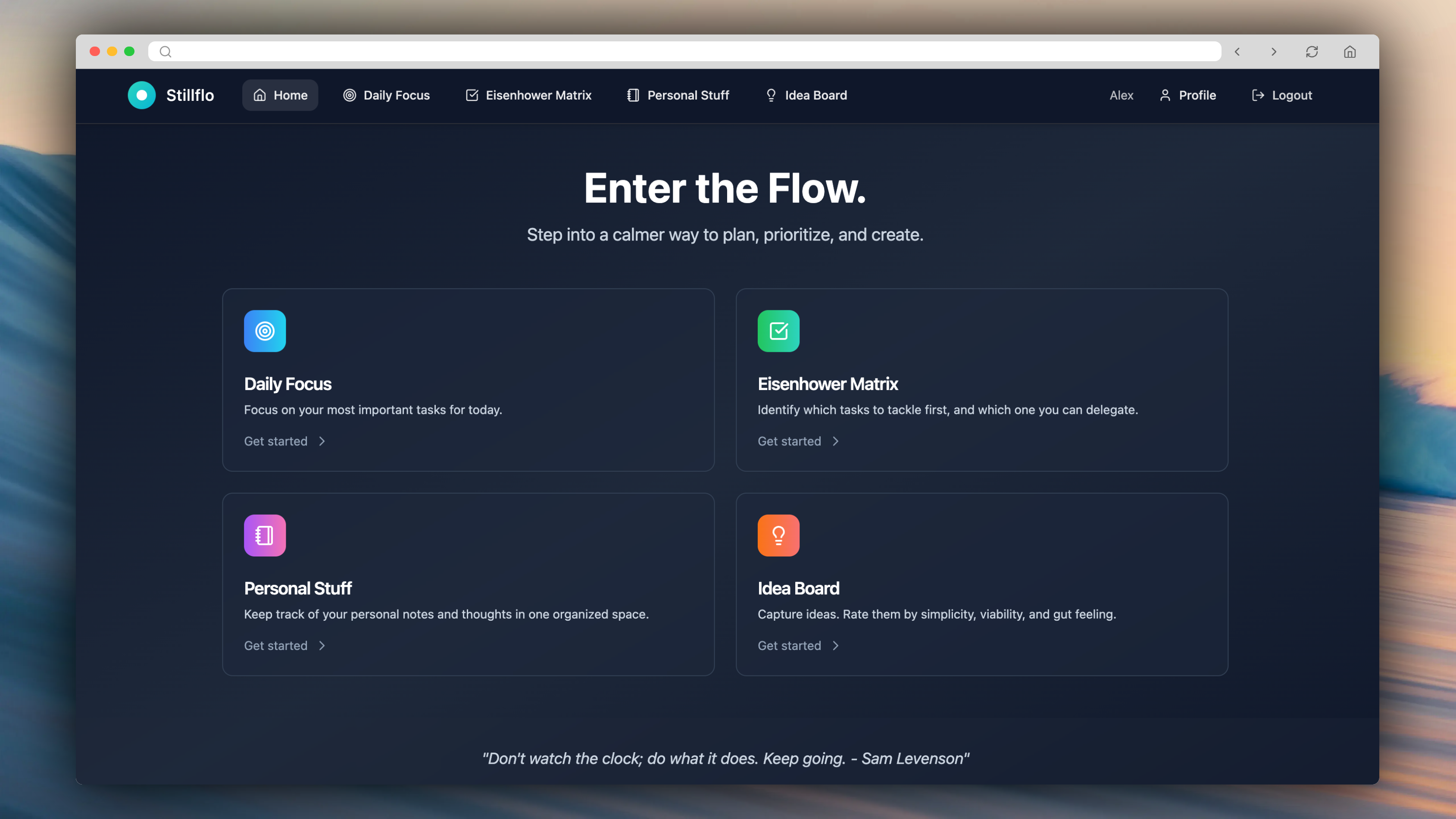The height and width of the screenshot is (819, 1456).
Task: Click the Daily Focus card title
Action: [287, 384]
